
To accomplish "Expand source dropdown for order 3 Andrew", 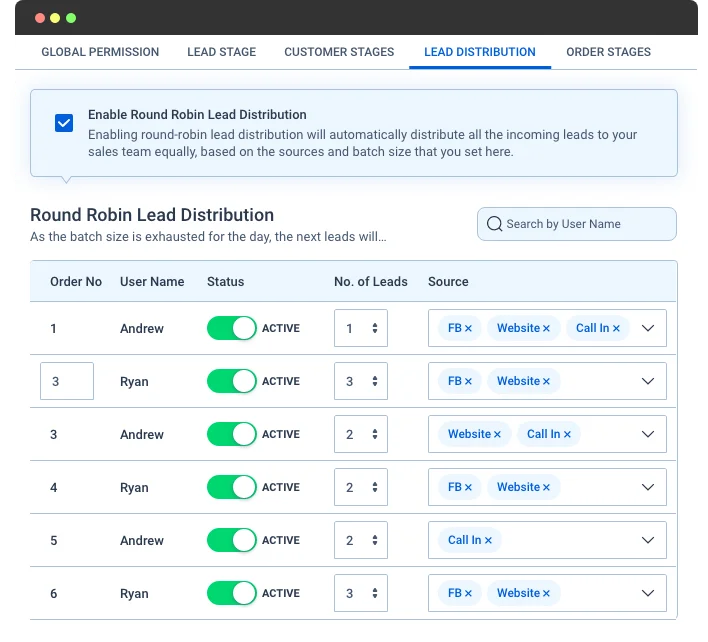I will point(647,434).
